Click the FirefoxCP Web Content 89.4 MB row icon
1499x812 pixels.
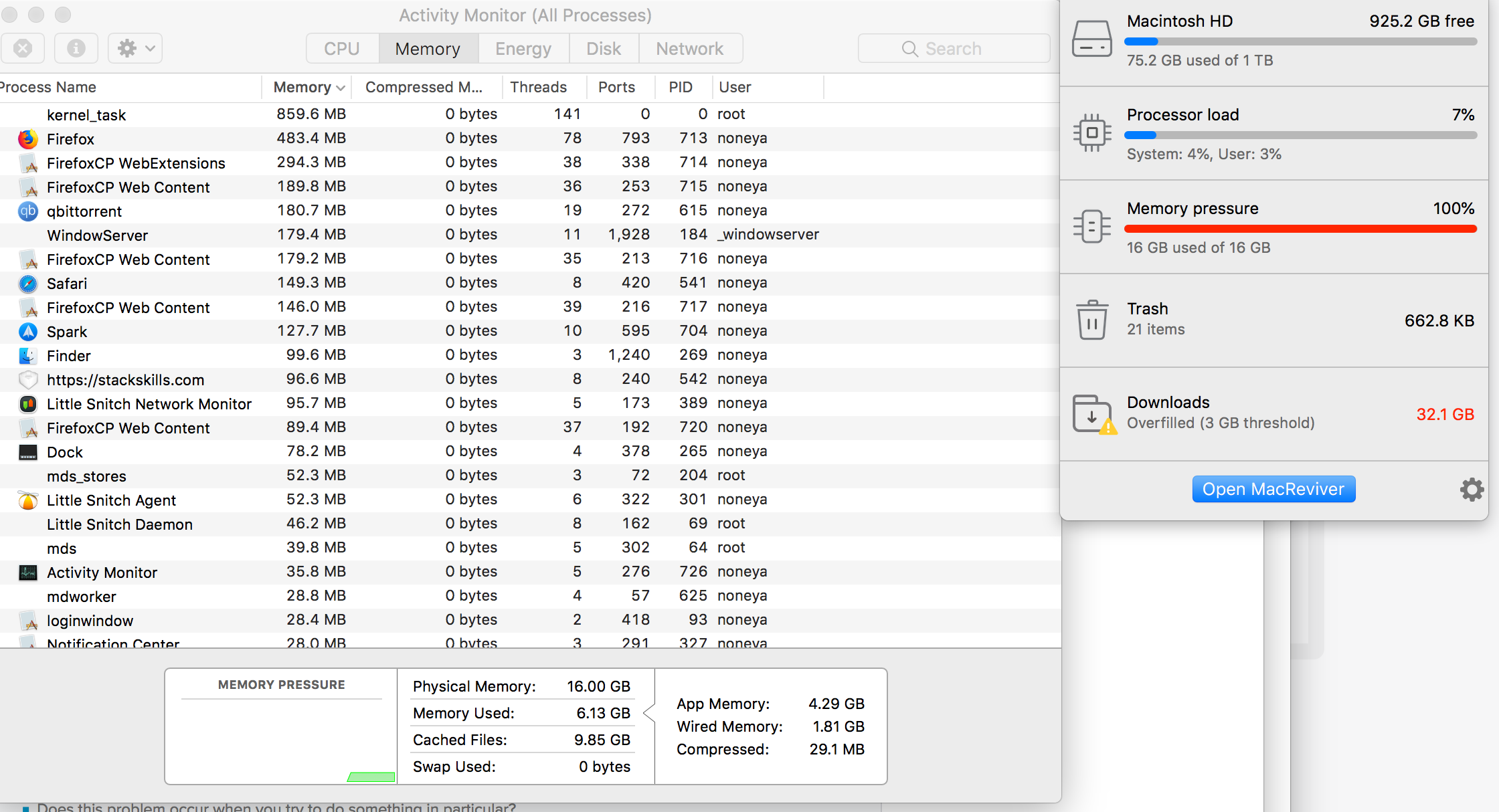pos(28,428)
